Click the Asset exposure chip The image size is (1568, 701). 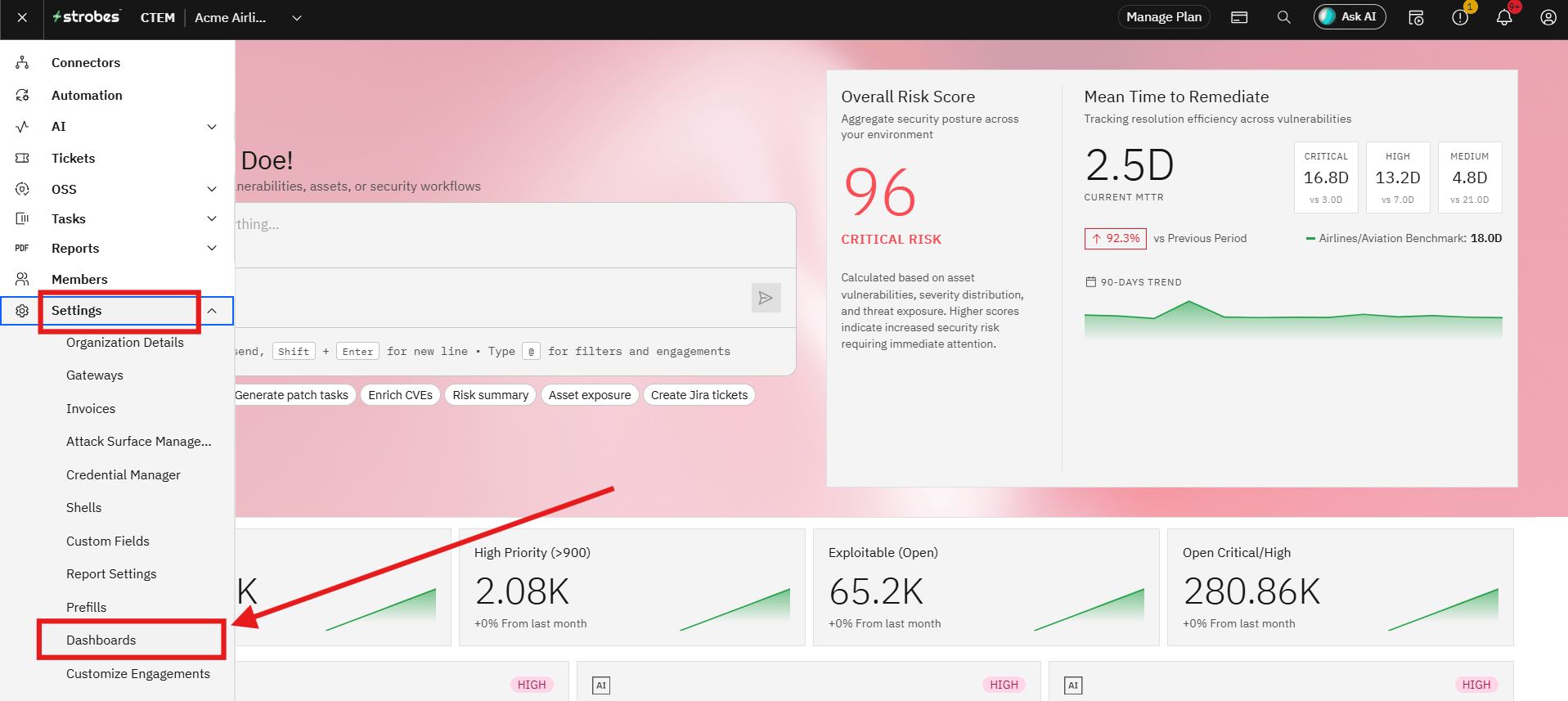590,395
